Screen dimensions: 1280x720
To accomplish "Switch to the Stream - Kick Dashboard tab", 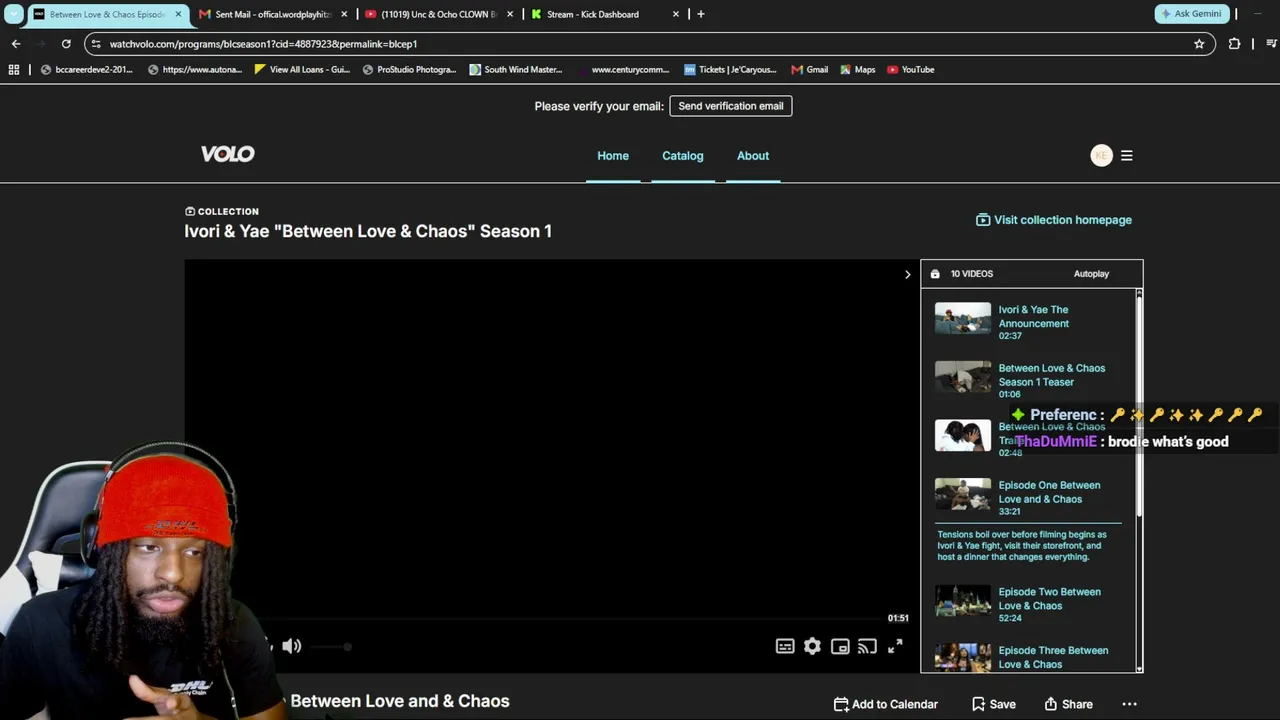I will (x=604, y=14).
